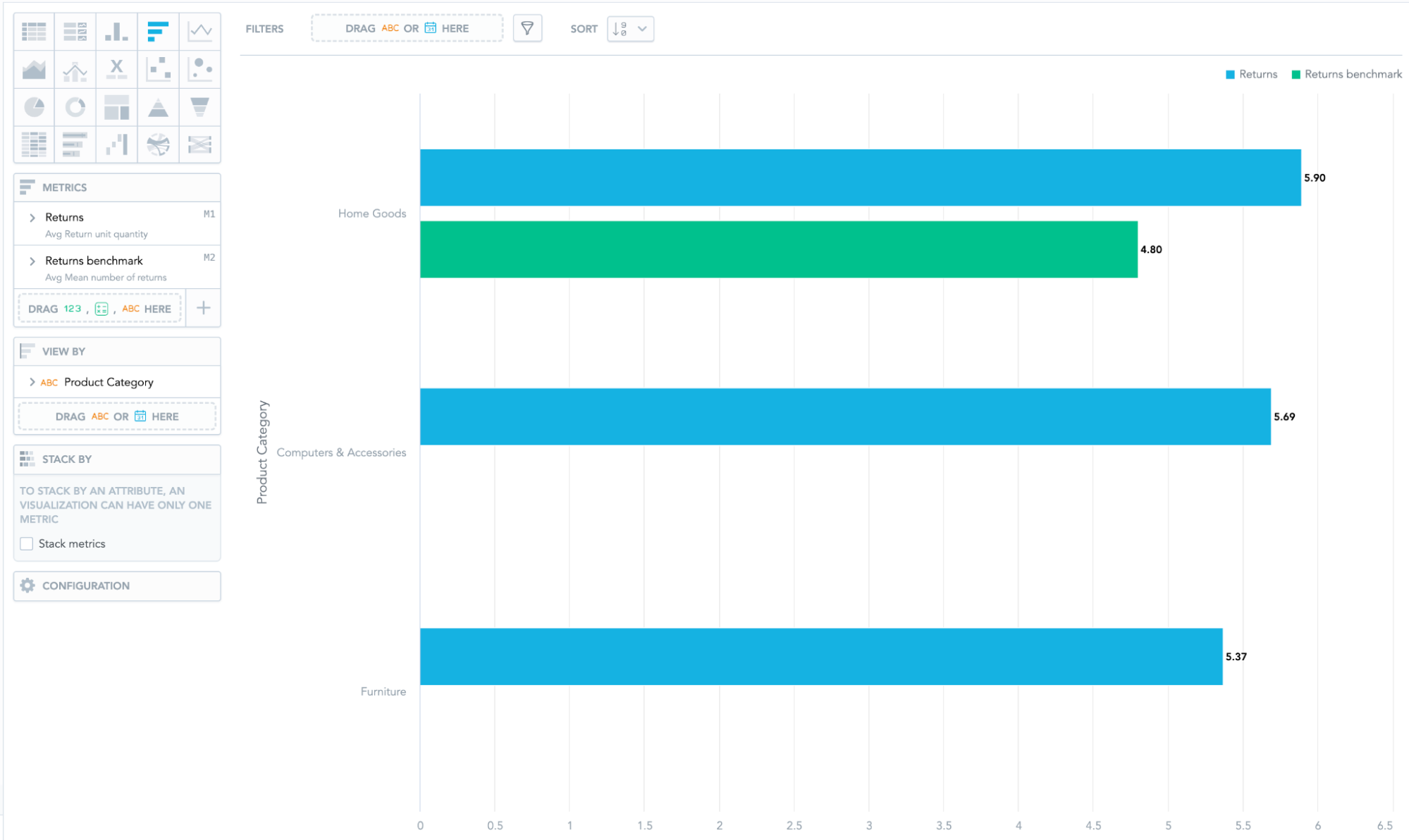Screen dimensions: 1409x840
Task: Toggle Returns metric expander
Action: pos(34,217)
